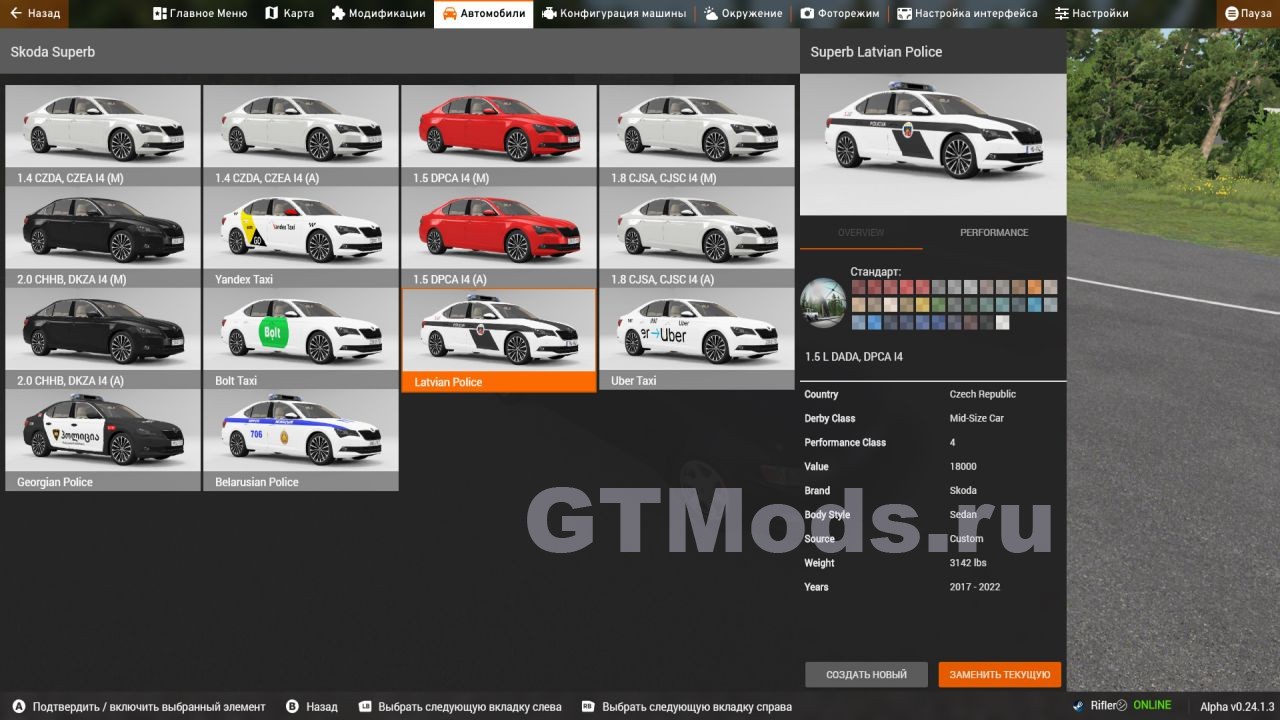
Task: Click the Skoda Superb header title
Action: [53, 51]
